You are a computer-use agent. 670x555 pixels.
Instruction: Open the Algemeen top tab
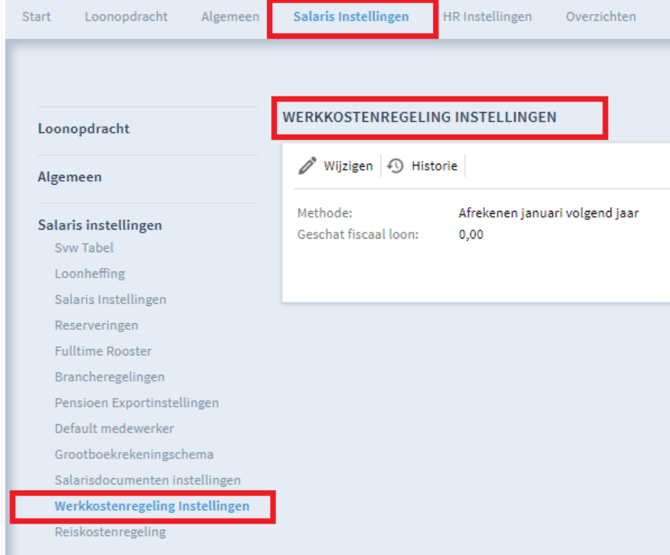tap(229, 17)
